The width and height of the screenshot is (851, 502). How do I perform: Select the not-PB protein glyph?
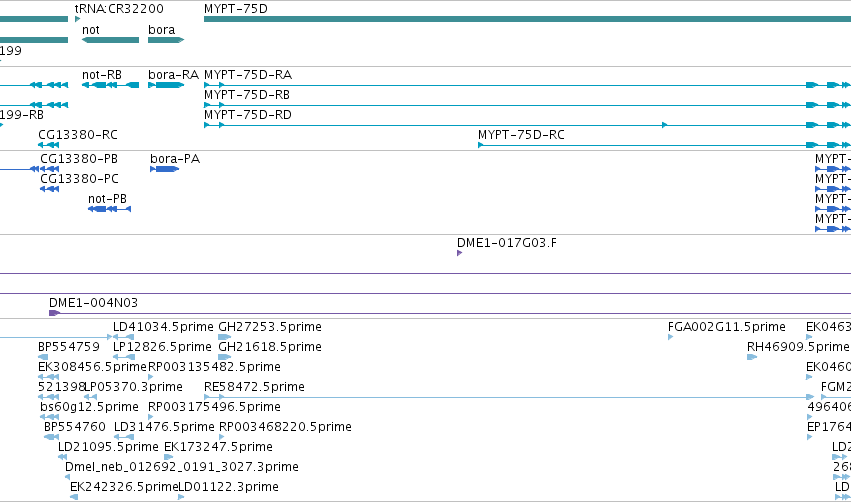109,209
